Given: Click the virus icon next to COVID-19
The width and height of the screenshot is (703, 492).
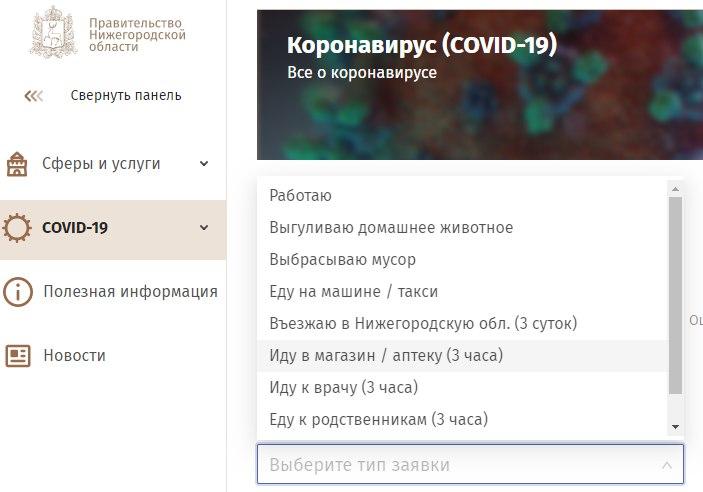Looking at the screenshot, I should pyautogui.click(x=17, y=228).
